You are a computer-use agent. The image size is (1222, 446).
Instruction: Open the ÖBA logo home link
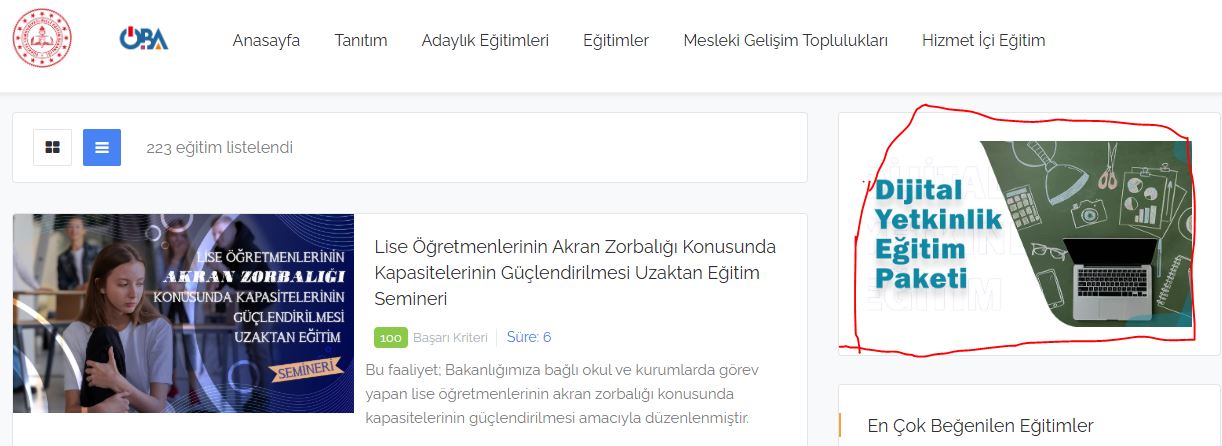coord(144,39)
